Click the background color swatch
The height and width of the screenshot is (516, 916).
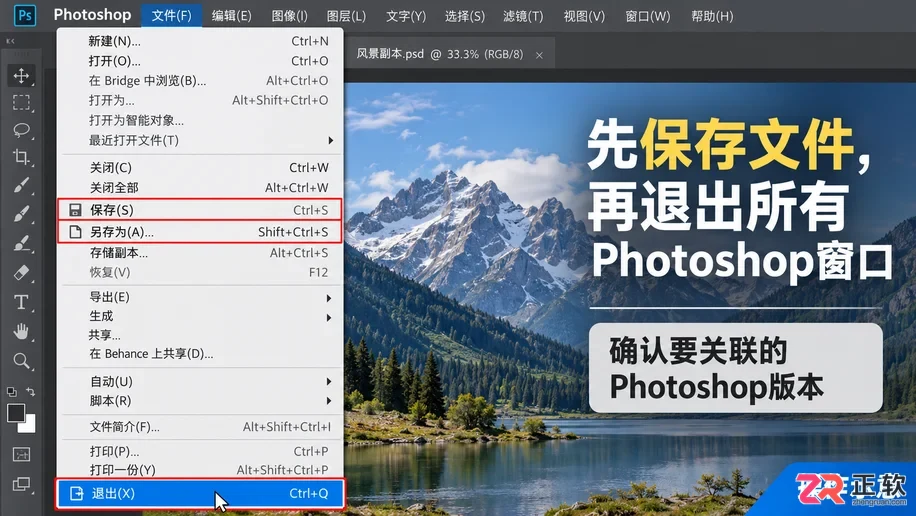[28, 425]
